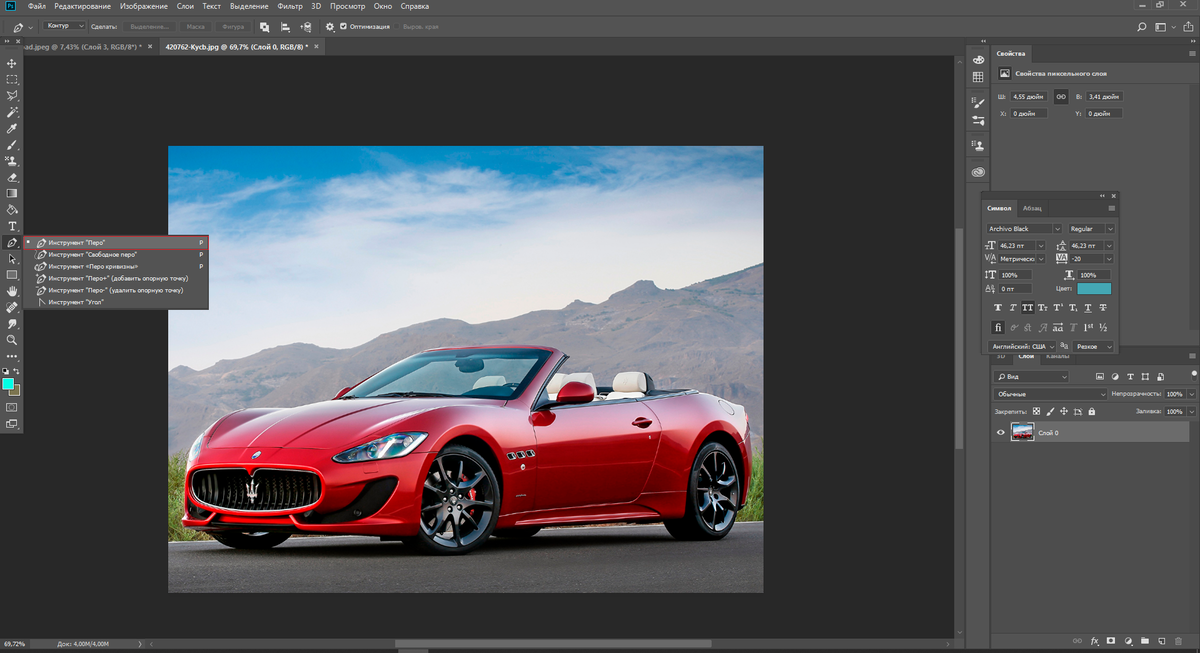
Task: Select the Rectangular Marquee tool
Action: (12, 79)
